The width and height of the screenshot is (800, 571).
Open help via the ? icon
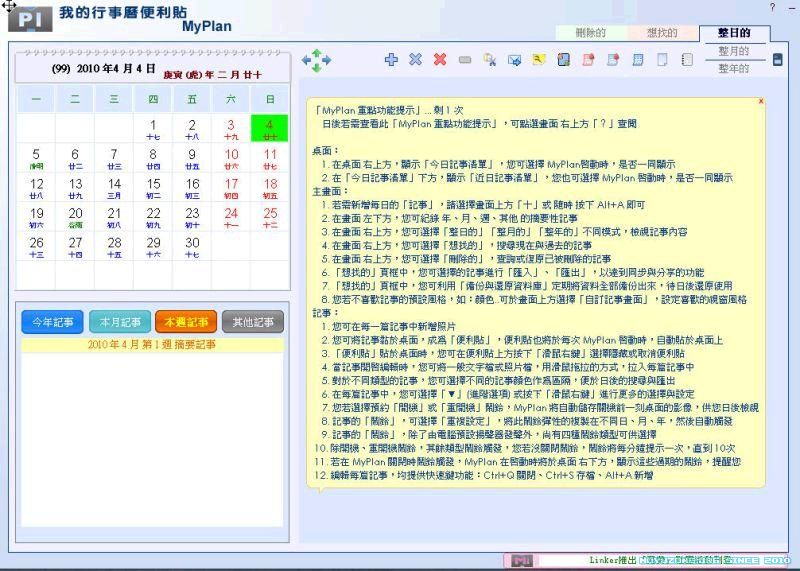click(x=772, y=7)
